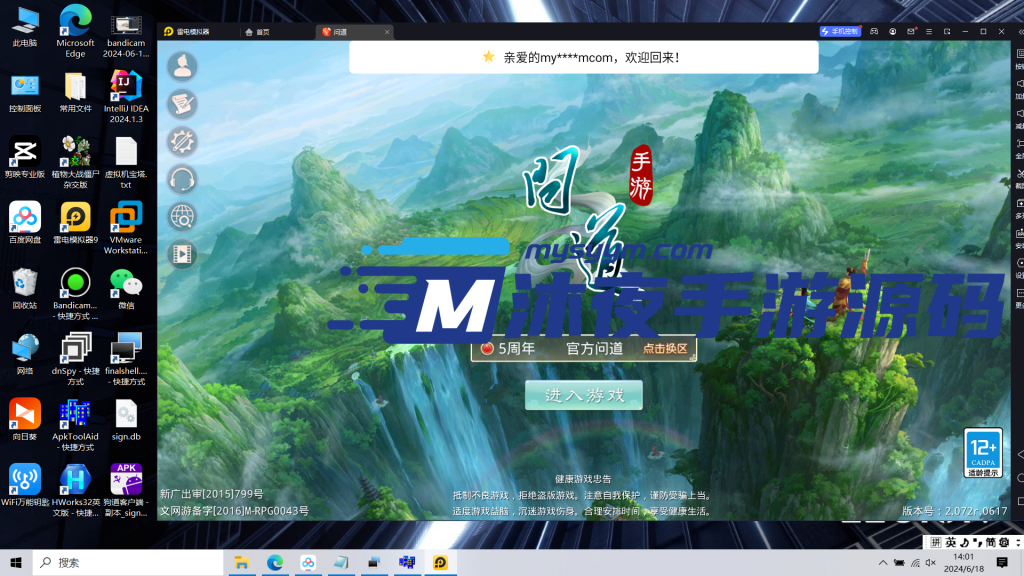The width and height of the screenshot is (1024, 576).
Task: Open the volume slider from the system tray
Action: [x=930, y=562]
